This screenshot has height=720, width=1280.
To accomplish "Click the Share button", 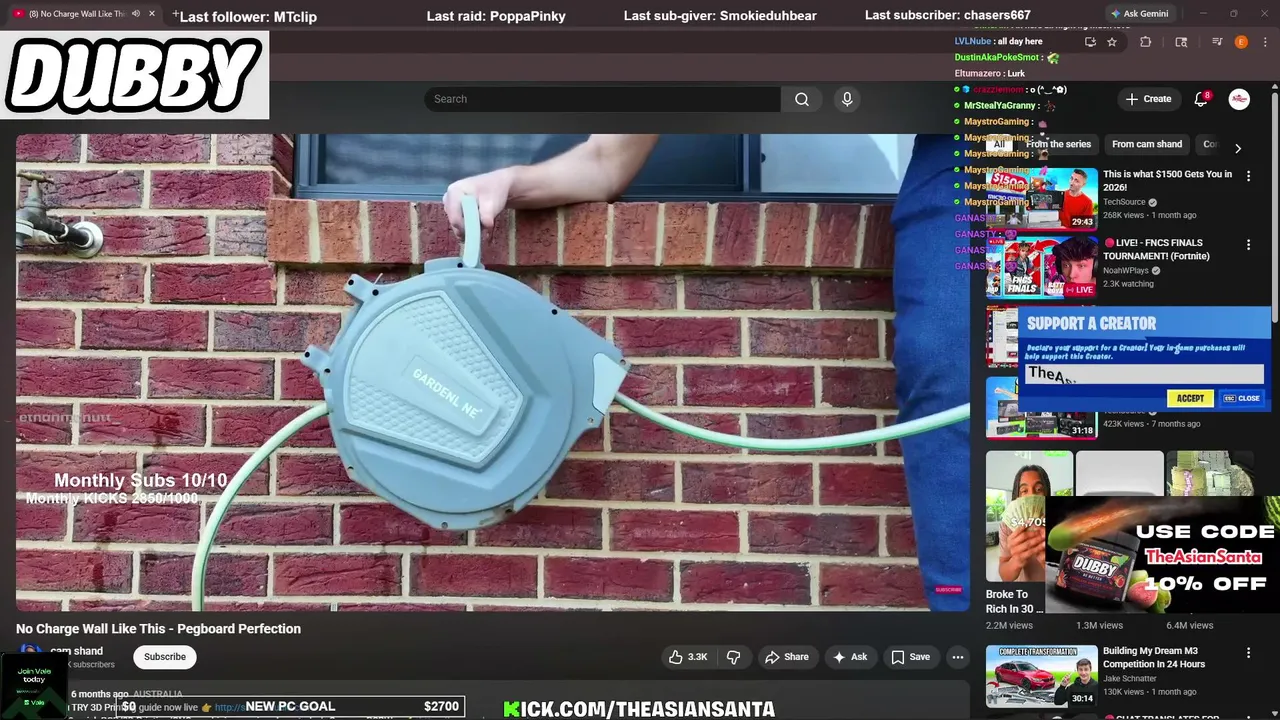I will tap(786, 657).
